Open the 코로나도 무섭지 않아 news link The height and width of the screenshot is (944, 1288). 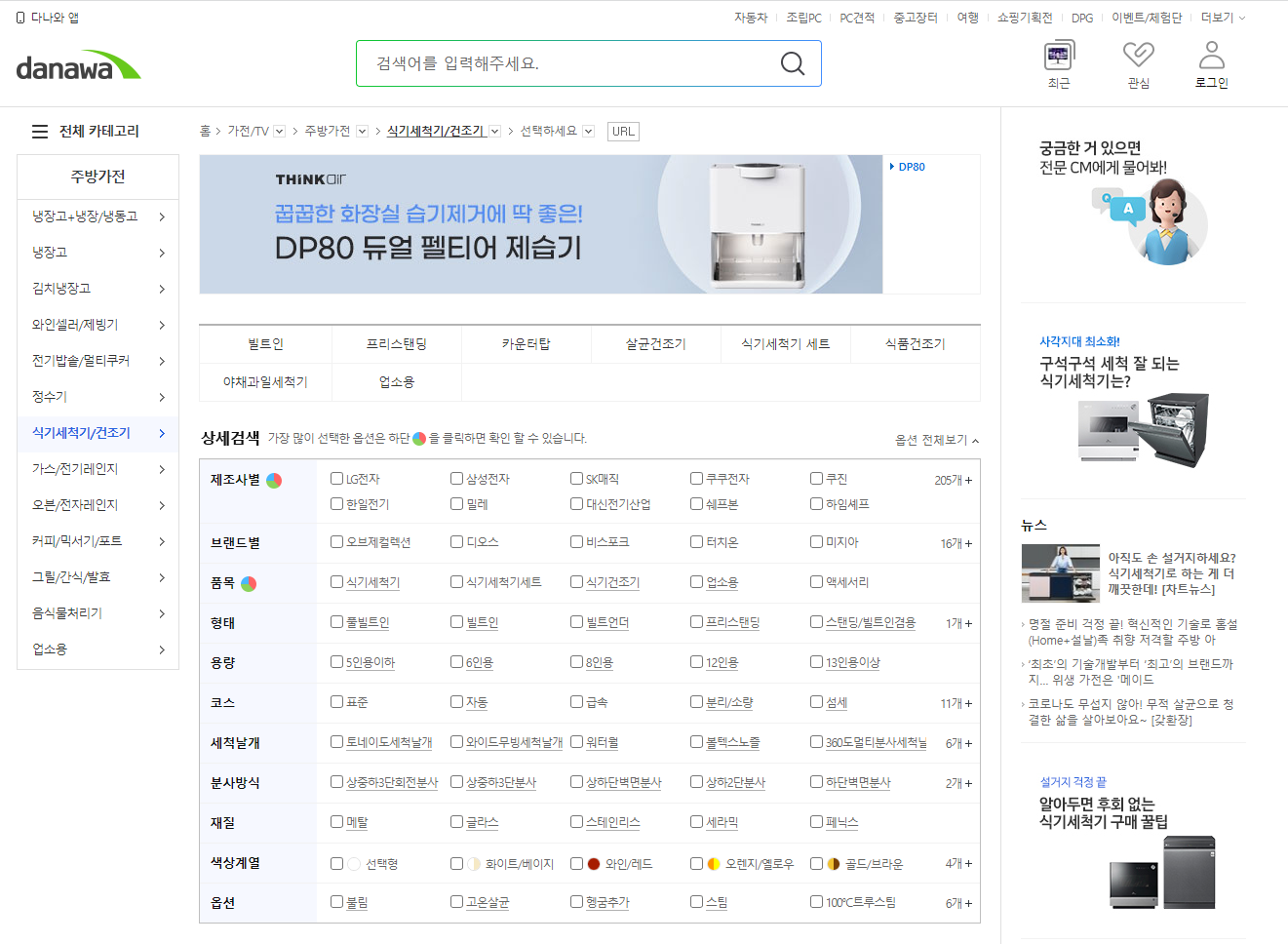1129,712
